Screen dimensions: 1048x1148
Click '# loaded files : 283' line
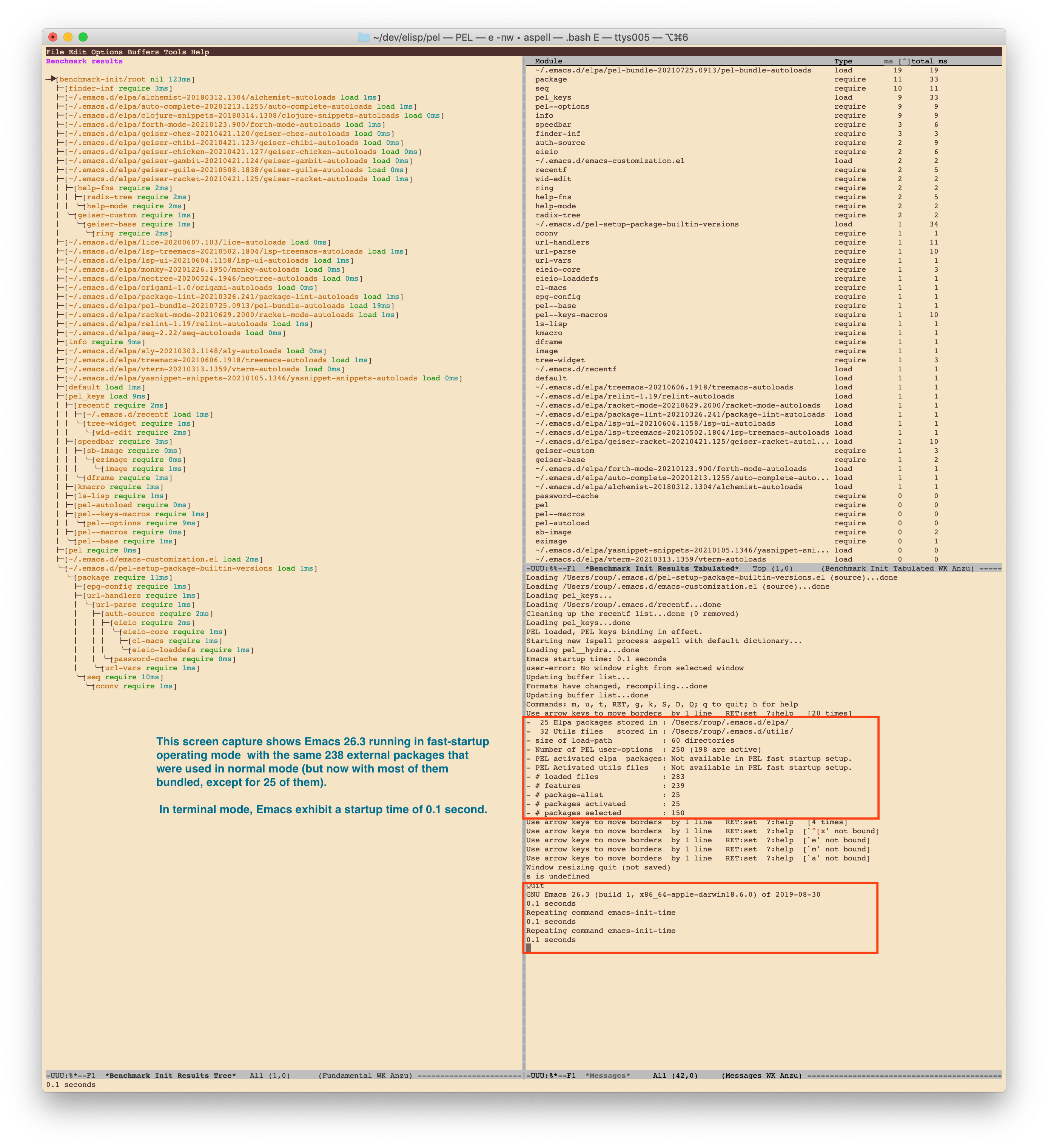(606, 777)
